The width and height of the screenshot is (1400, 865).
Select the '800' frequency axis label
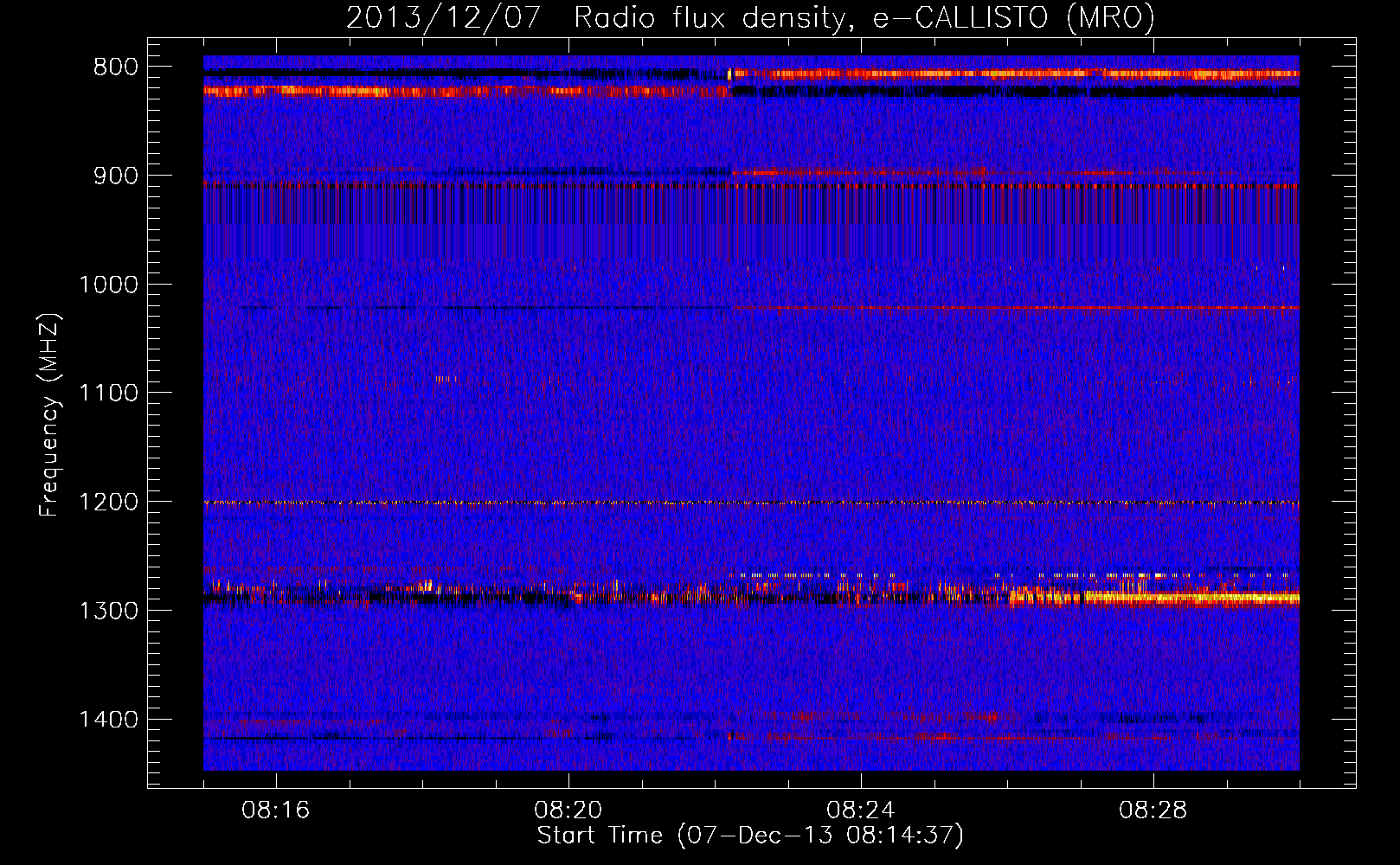point(116,67)
